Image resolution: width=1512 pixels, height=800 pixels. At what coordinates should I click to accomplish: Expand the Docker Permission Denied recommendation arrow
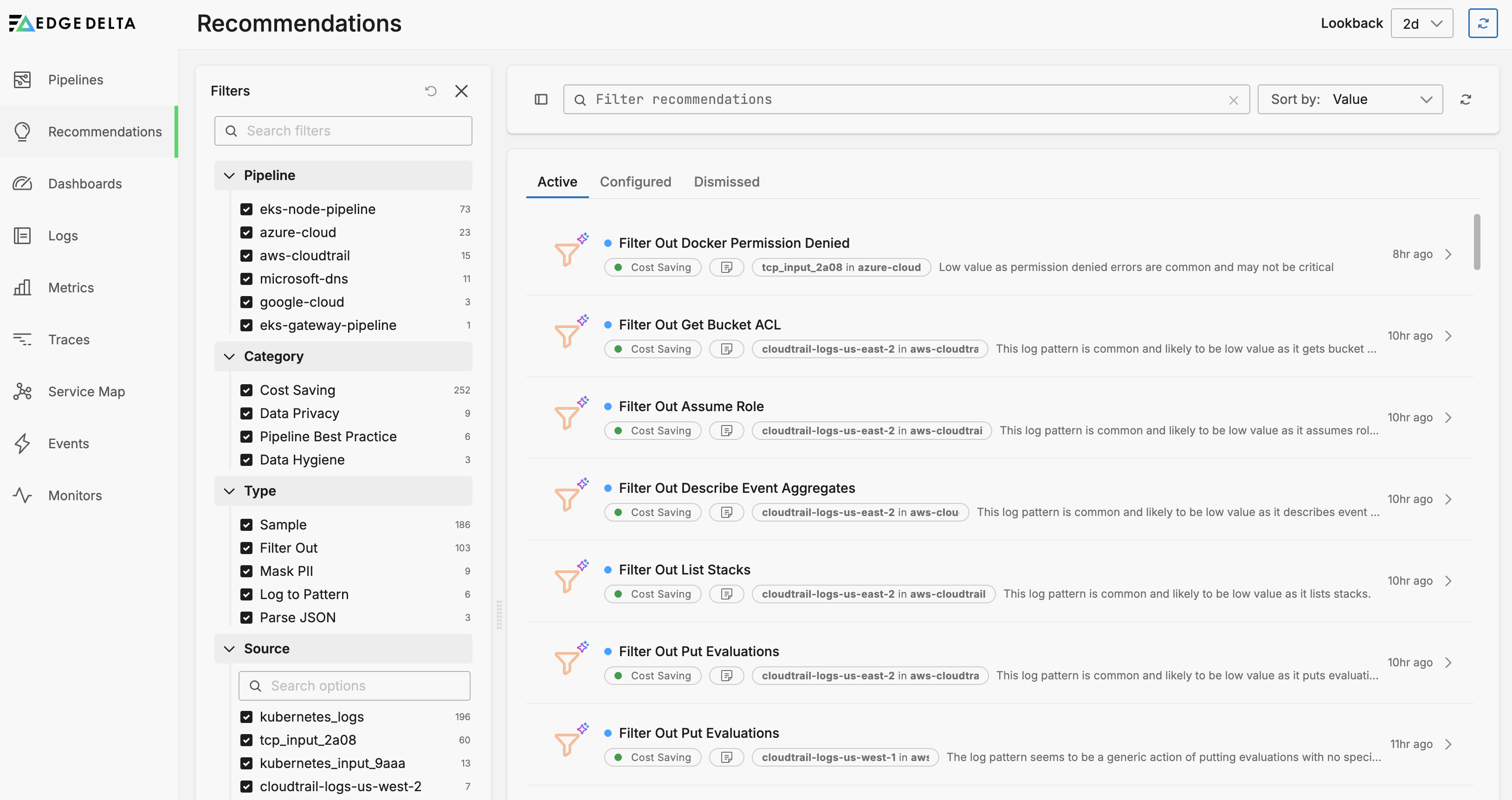[1448, 254]
